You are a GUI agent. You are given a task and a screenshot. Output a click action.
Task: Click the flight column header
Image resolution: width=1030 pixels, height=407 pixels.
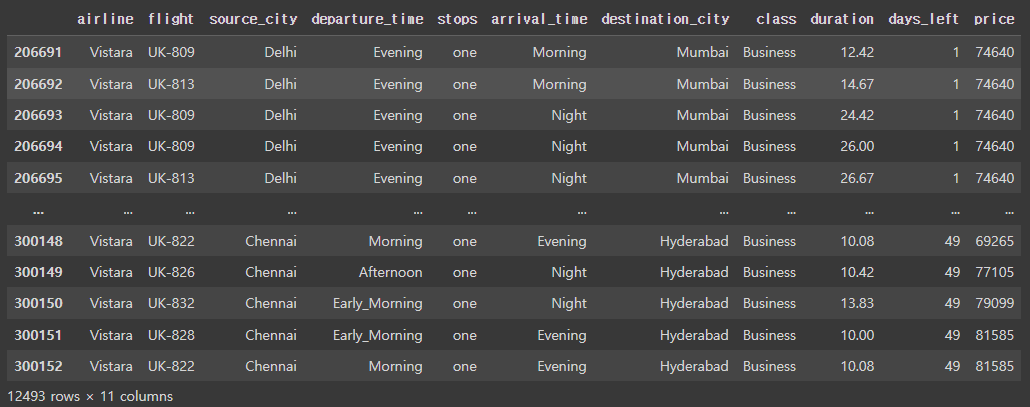click(x=171, y=19)
